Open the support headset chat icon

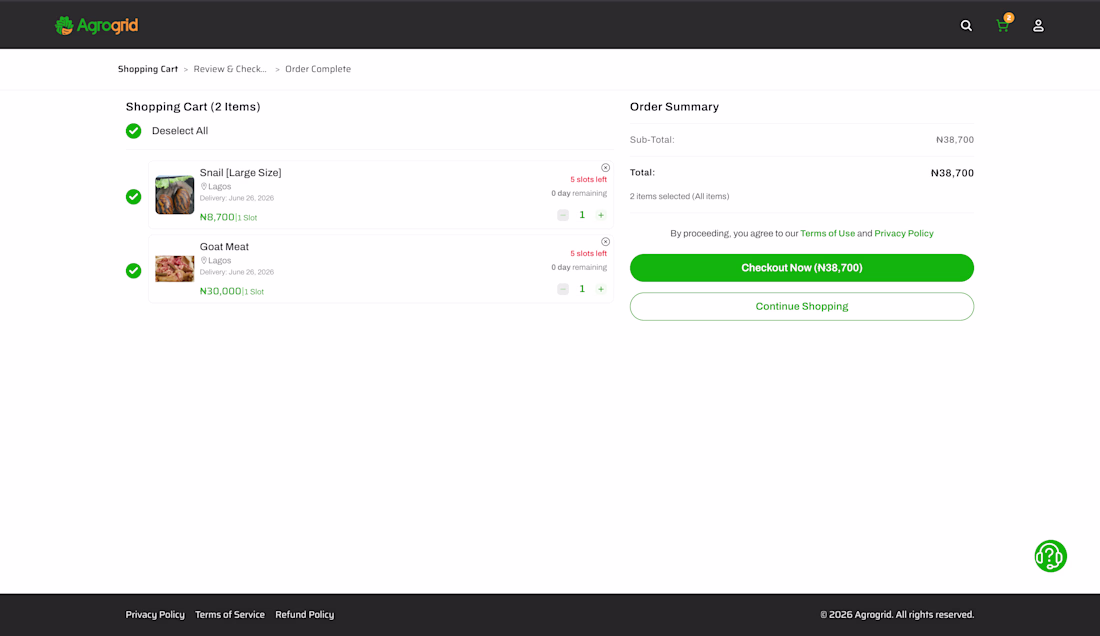[1050, 556]
